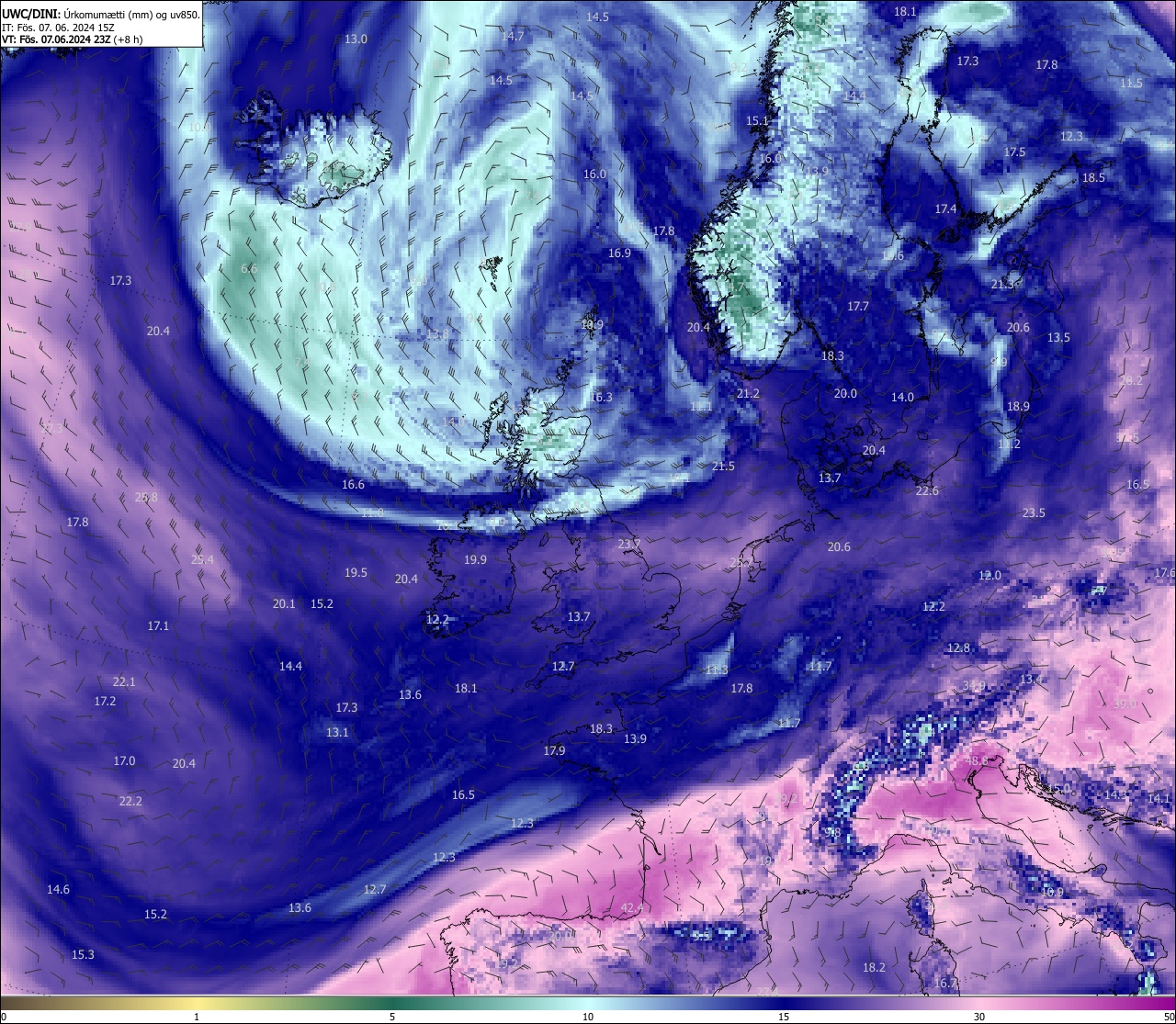Click the map value 16.6

[353, 484]
